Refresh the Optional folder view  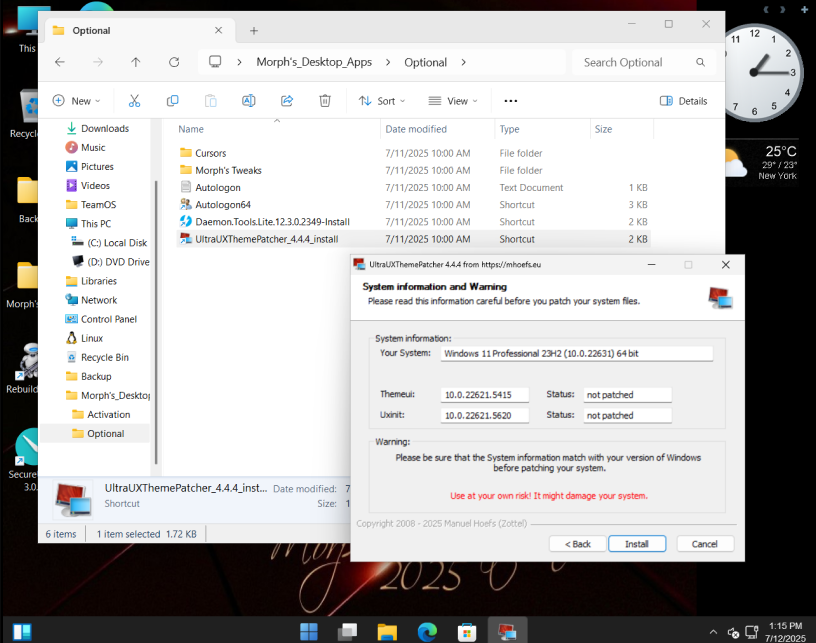174,62
